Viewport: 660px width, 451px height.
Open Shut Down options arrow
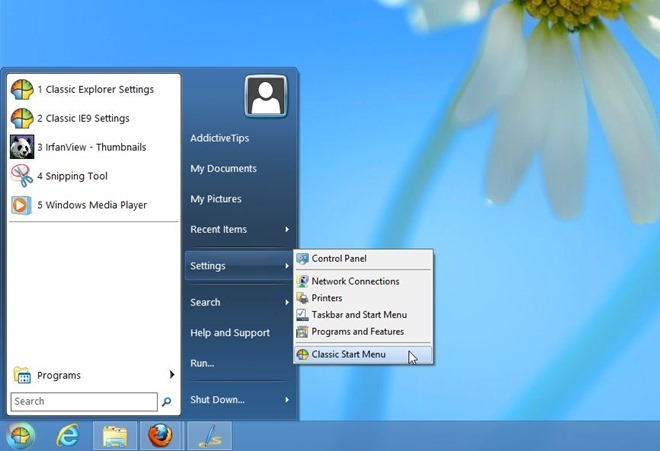[287, 400]
